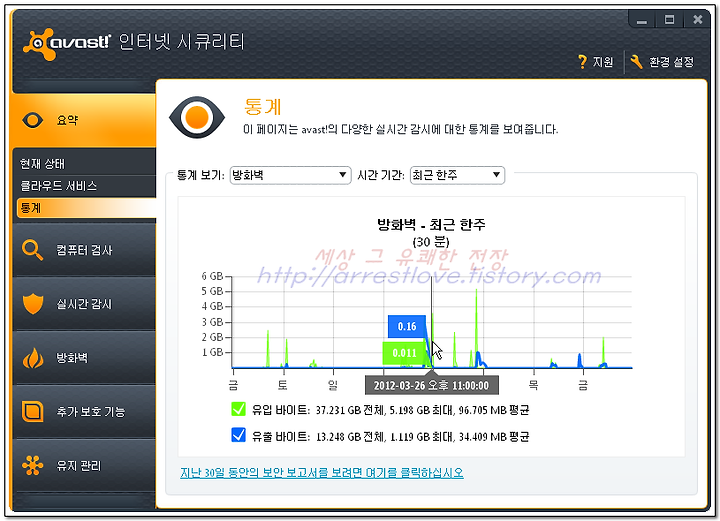Screen dimensions: 720x521
Task: Open the 통계 보기 dropdown showing 방화벽
Action: [290, 175]
